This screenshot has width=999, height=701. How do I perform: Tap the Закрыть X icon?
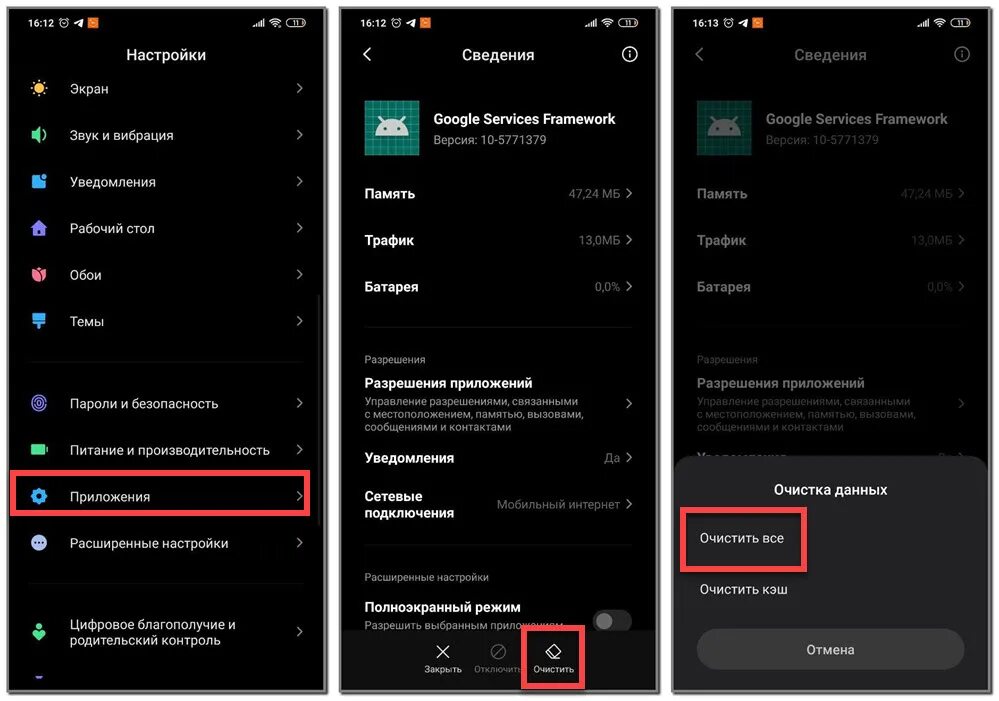[443, 651]
